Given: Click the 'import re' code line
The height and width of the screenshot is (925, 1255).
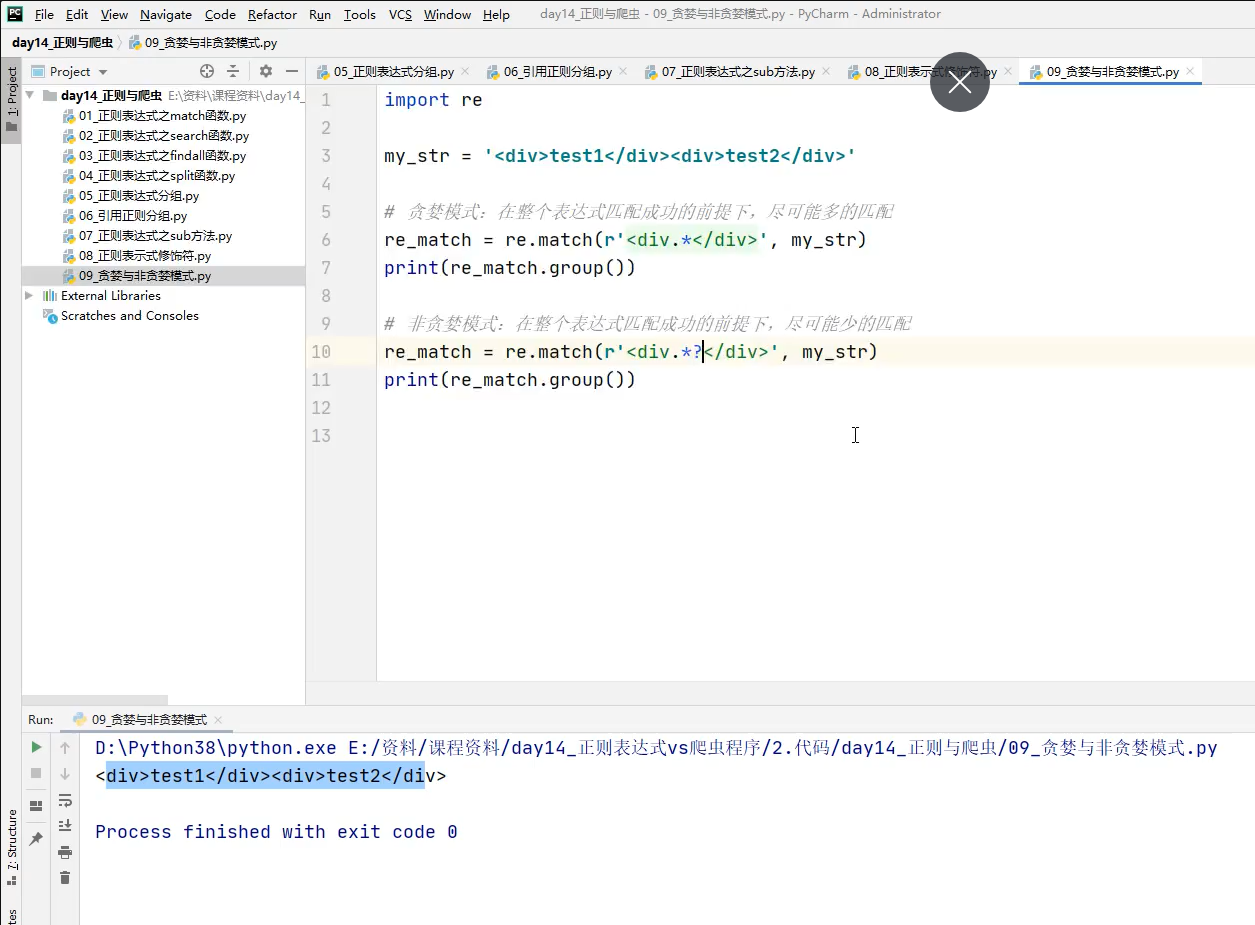Looking at the screenshot, I should (x=433, y=100).
